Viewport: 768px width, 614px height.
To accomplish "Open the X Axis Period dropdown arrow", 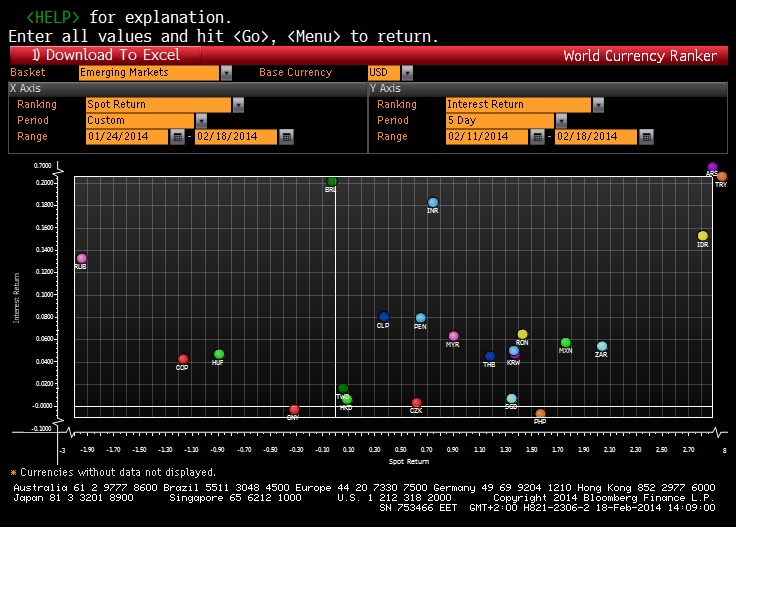I will pyautogui.click(x=201, y=120).
